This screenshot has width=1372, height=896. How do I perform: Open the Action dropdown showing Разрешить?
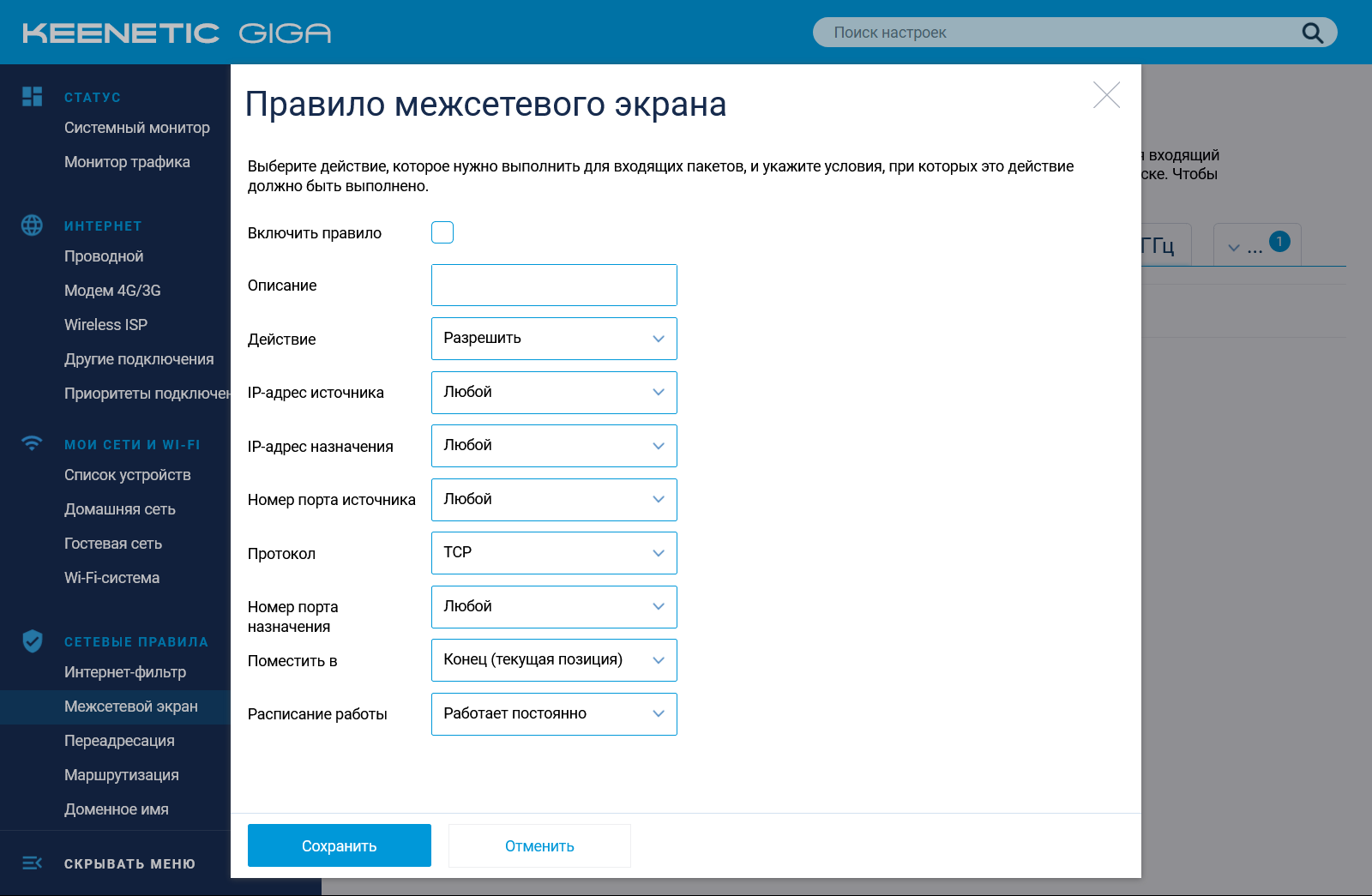click(554, 339)
